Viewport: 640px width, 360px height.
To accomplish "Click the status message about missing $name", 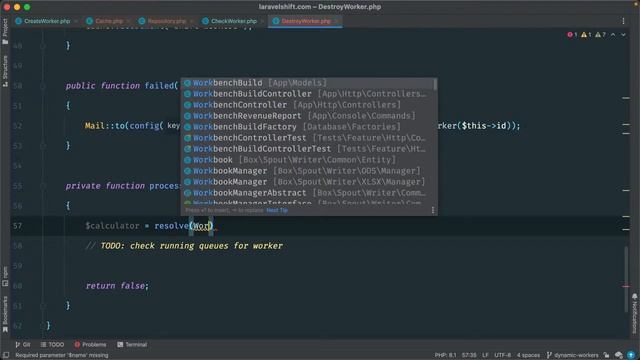I will pos(62,355).
